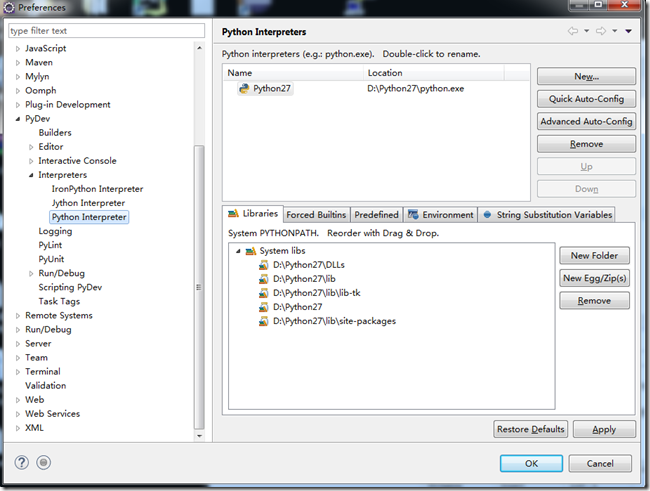Collapse the System libs node

point(238,251)
